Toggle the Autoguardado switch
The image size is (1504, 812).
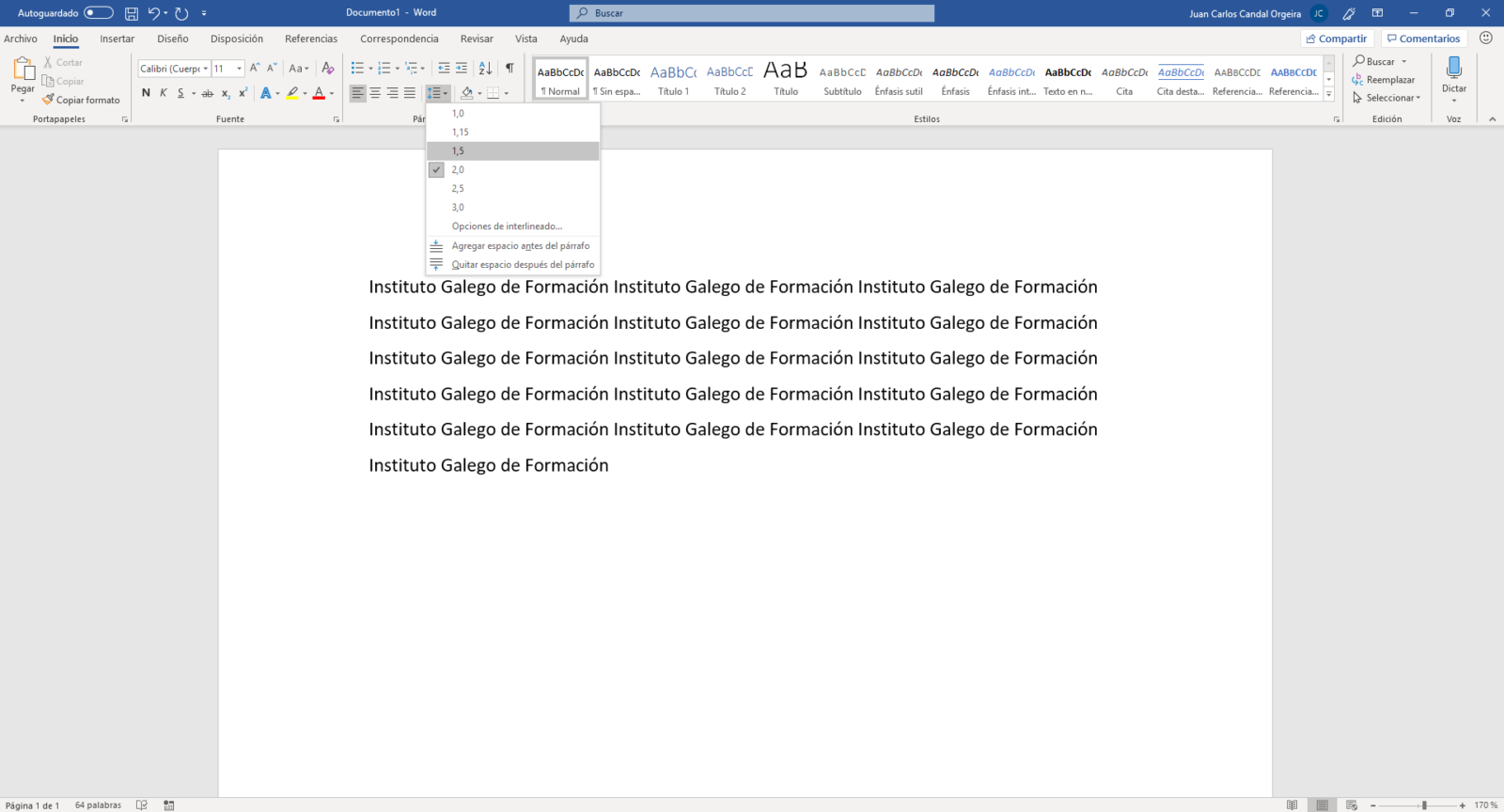tap(98, 13)
